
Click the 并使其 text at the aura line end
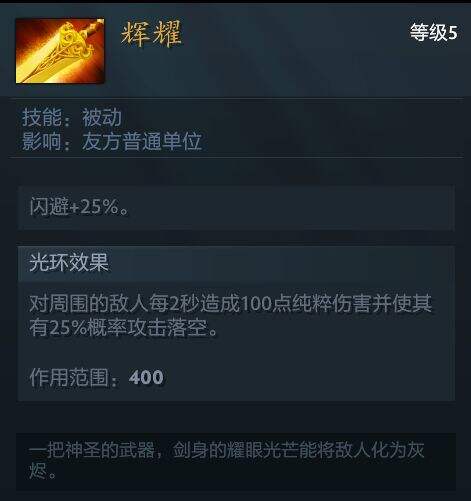[x=402, y=303]
